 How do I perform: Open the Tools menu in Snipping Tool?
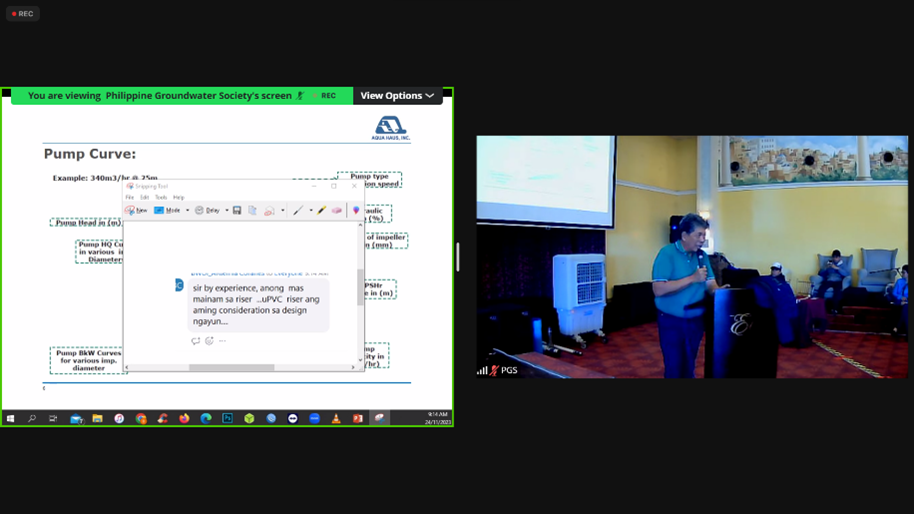coord(161,198)
